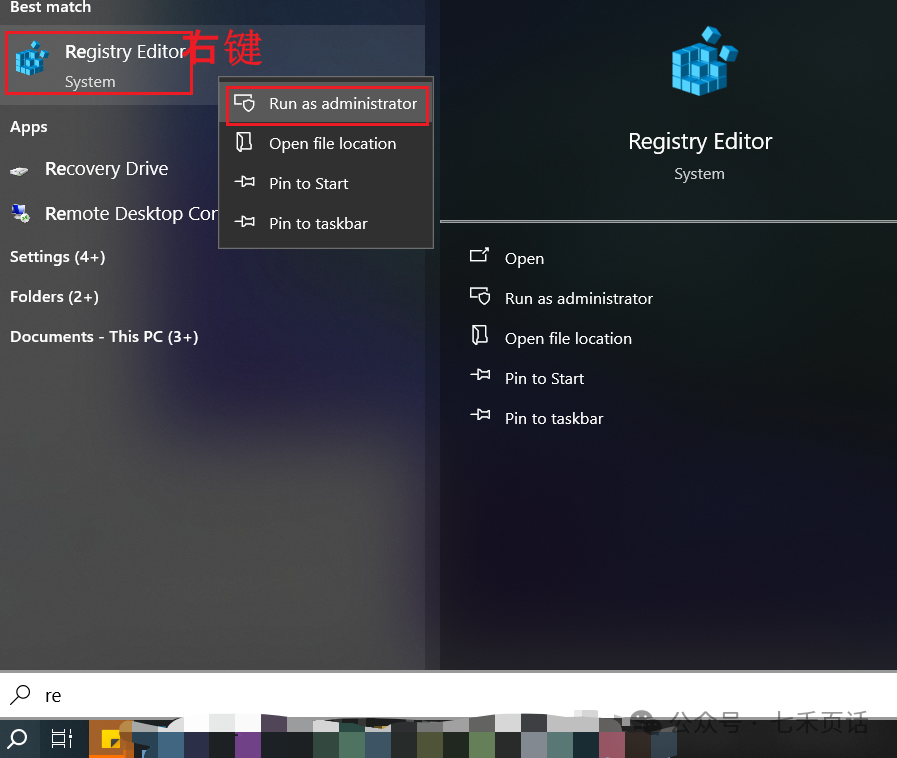Click file location icon in preview pane
Viewport: 897px width, 758px height.
tap(480, 335)
